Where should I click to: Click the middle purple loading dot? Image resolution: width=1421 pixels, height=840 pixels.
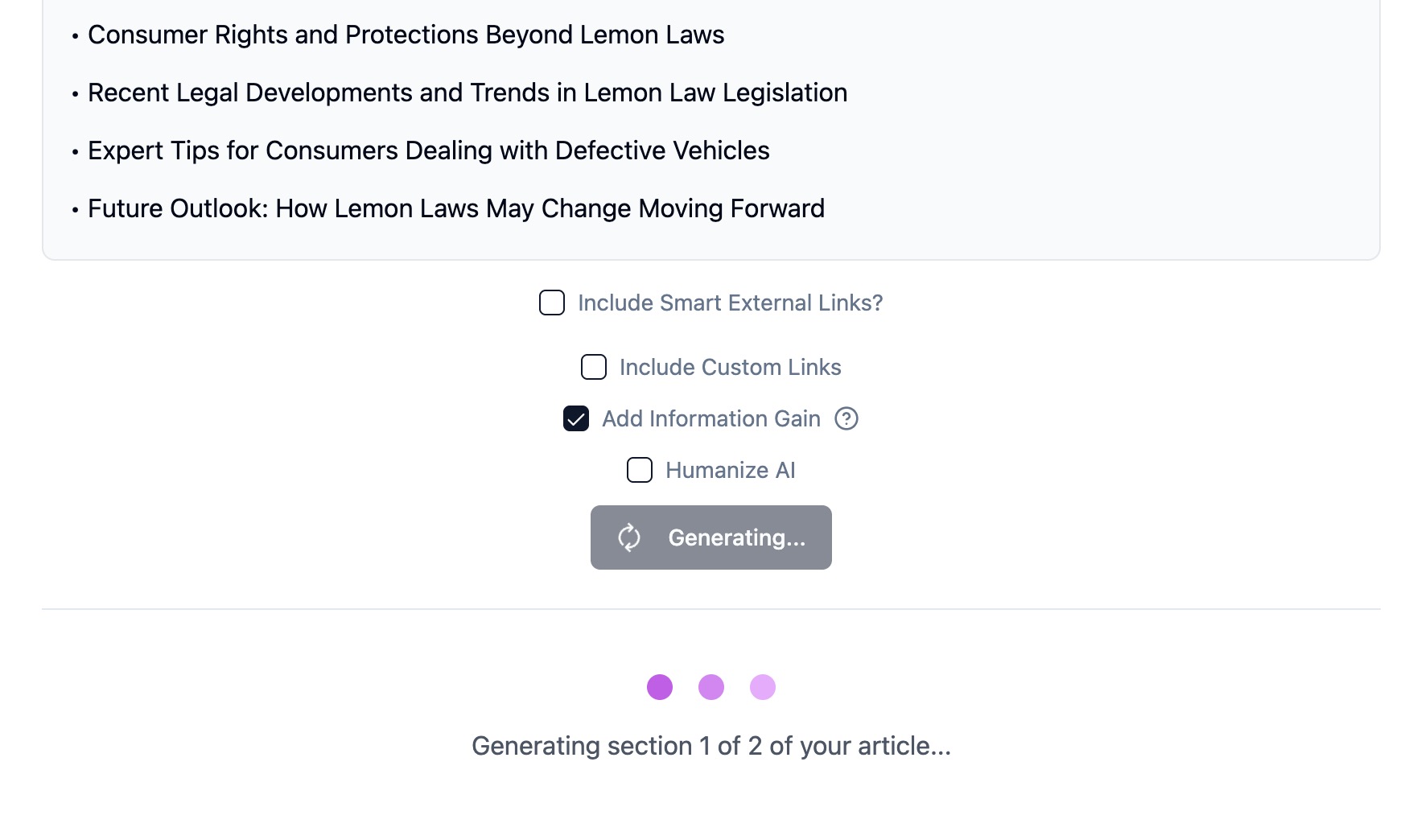[x=711, y=687]
